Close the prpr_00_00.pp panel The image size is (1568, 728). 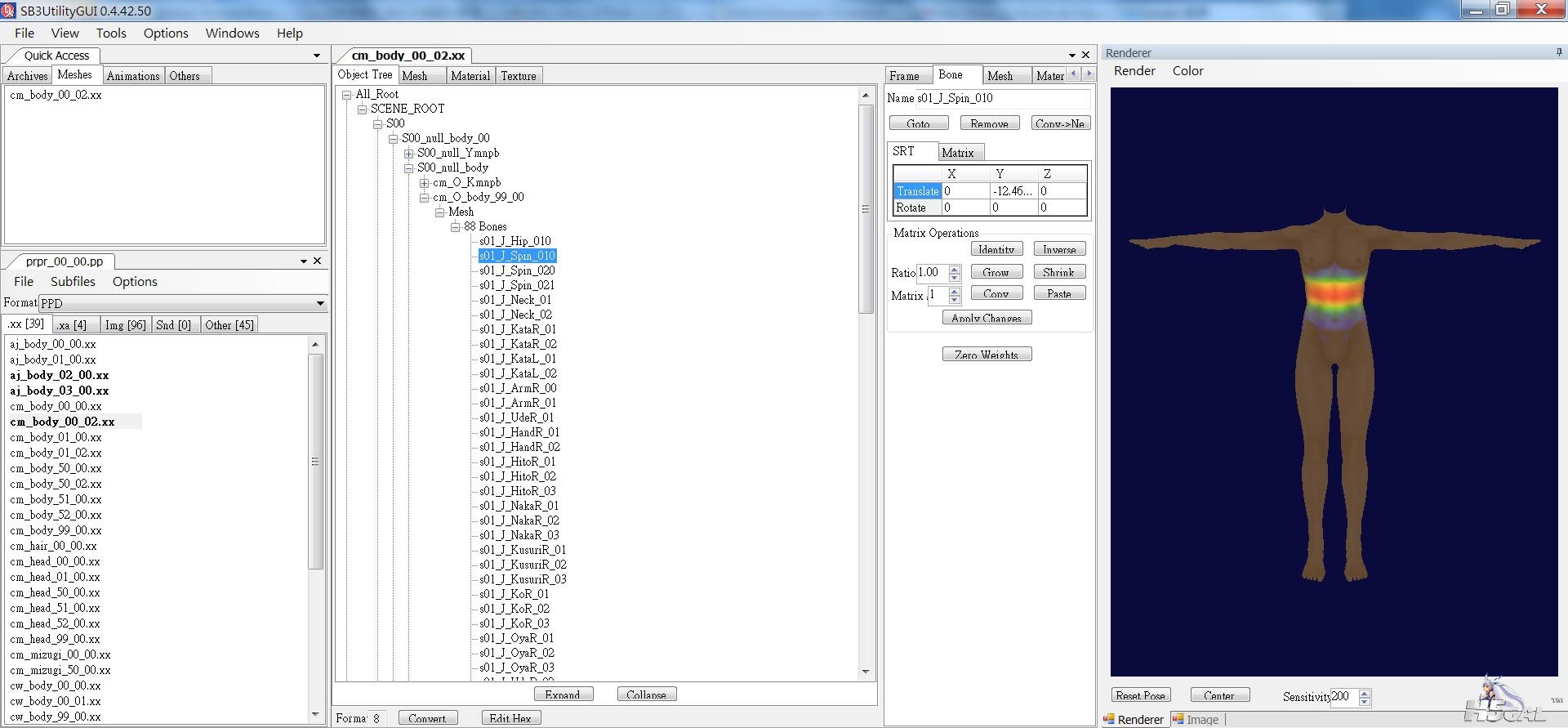tap(318, 261)
